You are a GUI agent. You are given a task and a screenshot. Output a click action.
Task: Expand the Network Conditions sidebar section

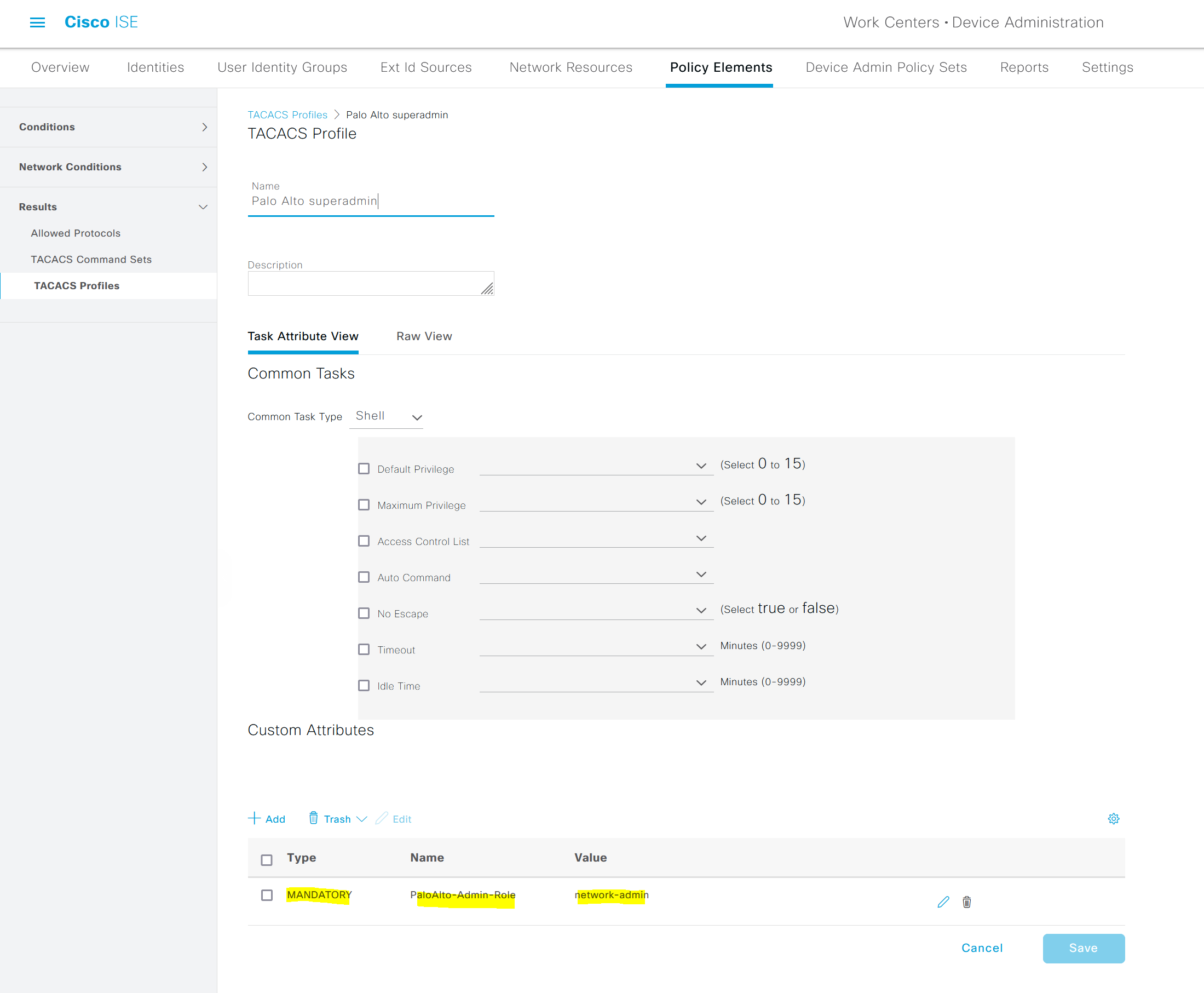tap(108, 167)
